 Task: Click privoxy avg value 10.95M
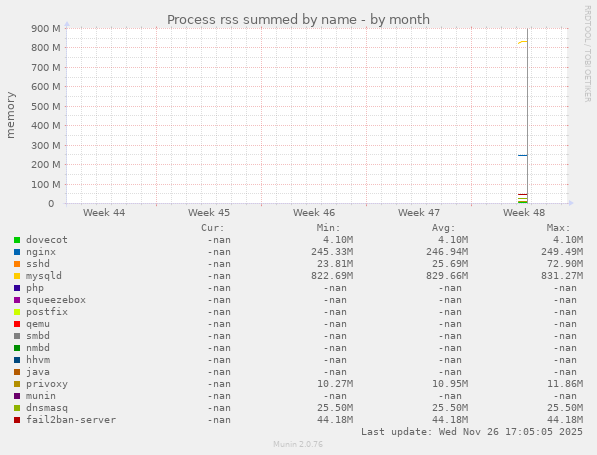[x=450, y=384]
